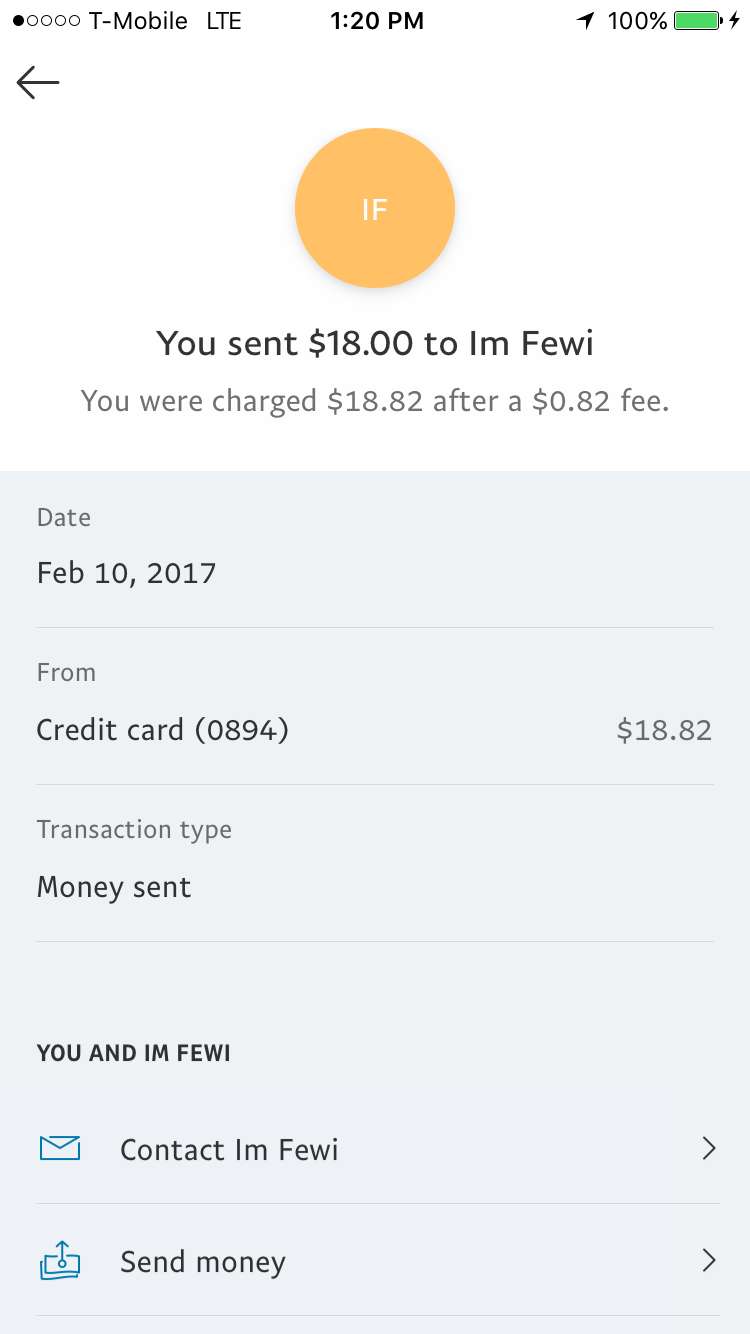Tap the back arrow icon
This screenshot has height=1334, width=750.
tap(38, 83)
